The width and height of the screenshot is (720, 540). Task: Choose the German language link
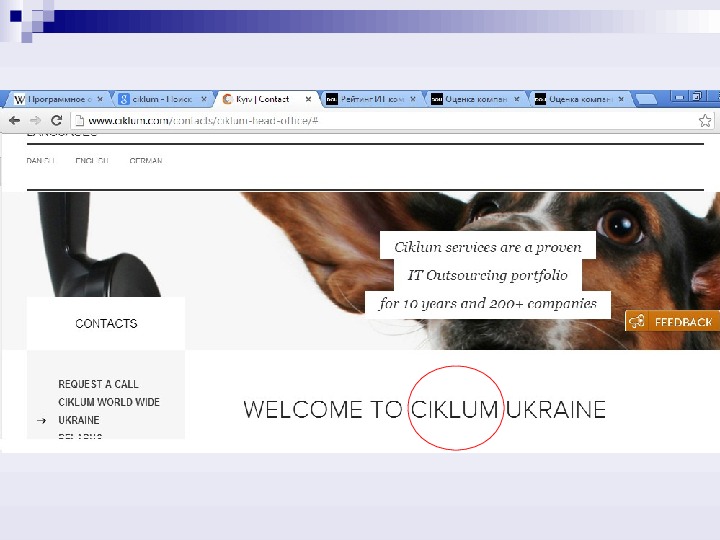146,161
